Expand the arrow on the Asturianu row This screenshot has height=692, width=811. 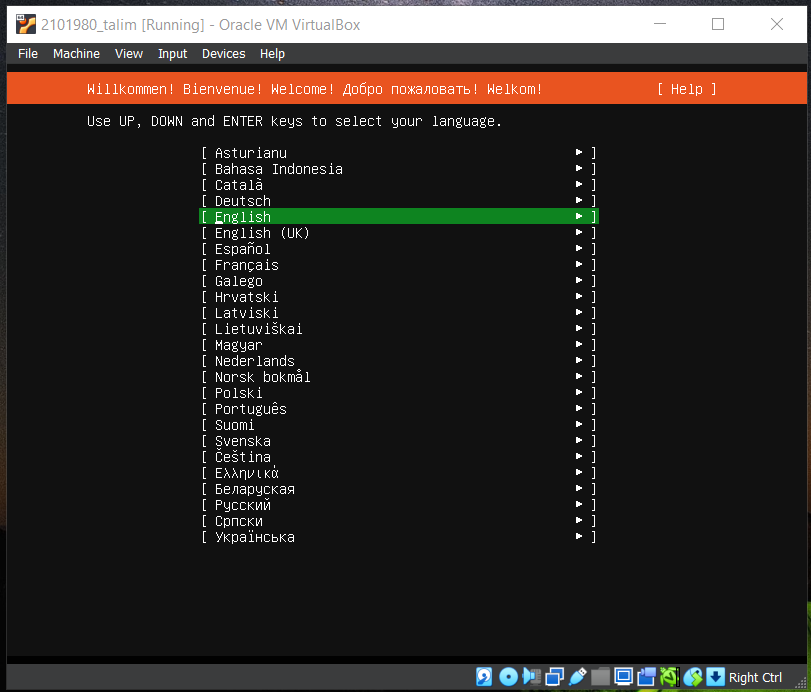[x=579, y=152]
